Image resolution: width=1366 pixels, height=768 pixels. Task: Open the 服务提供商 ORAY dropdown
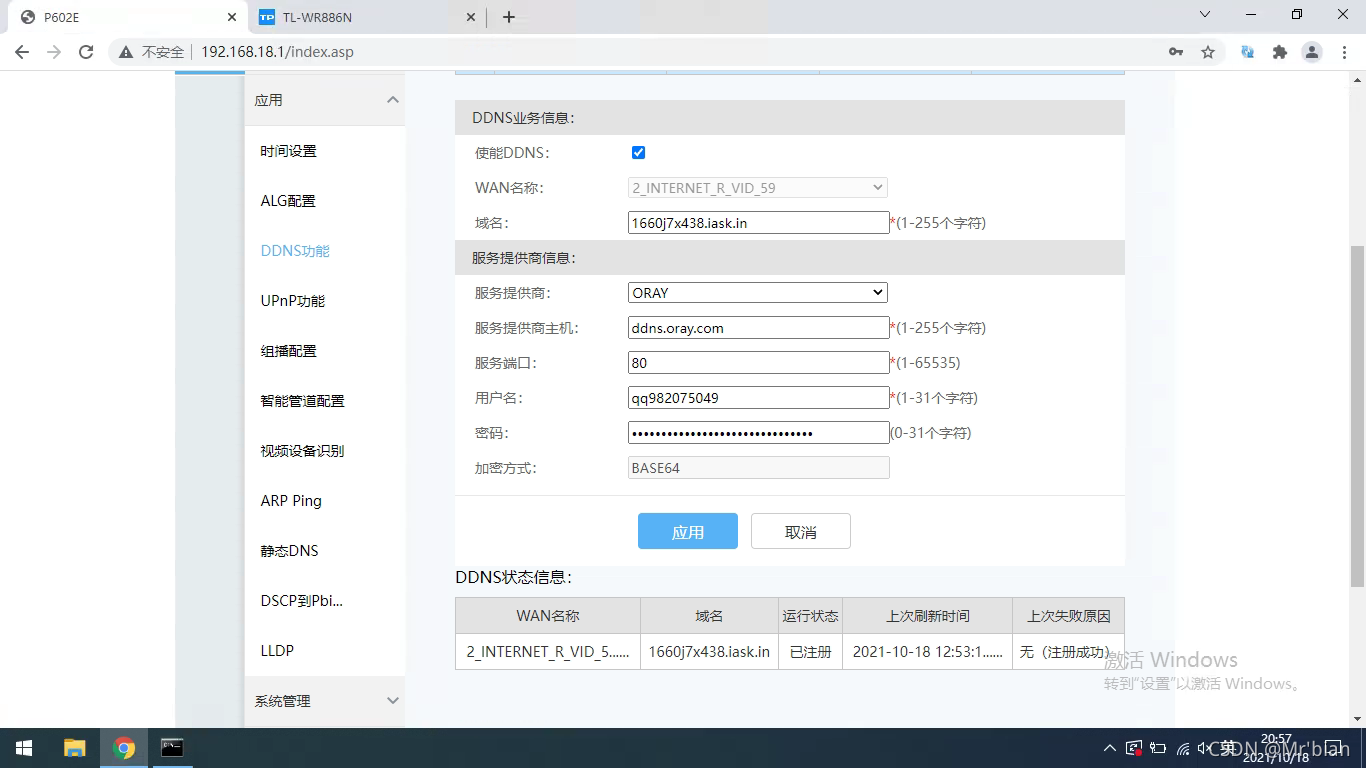pyautogui.click(x=757, y=293)
